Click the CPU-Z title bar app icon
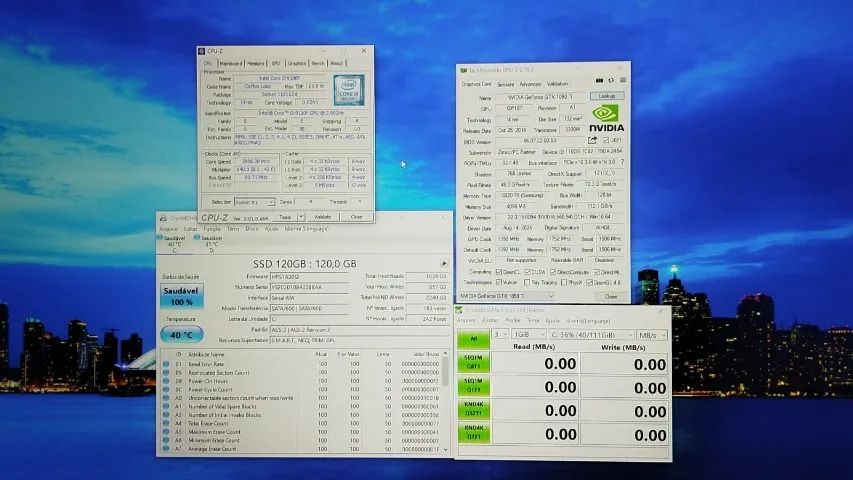Image resolution: width=853 pixels, height=480 pixels. 202,51
